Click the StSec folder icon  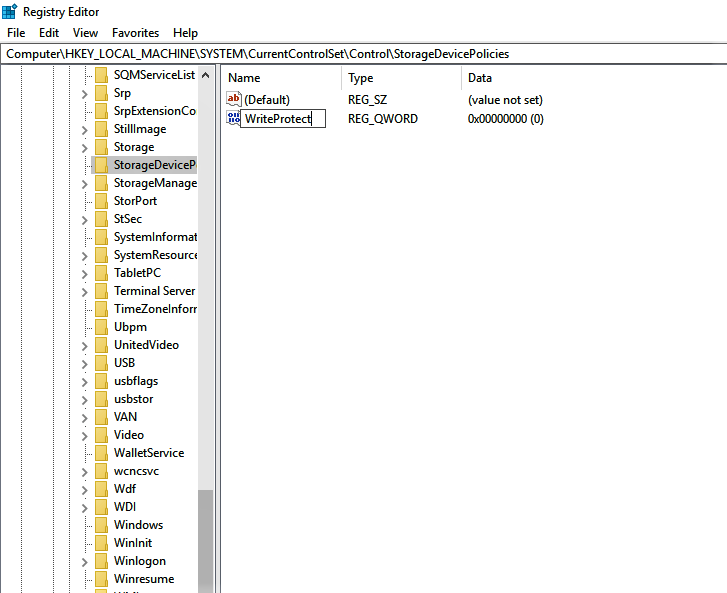[102, 219]
